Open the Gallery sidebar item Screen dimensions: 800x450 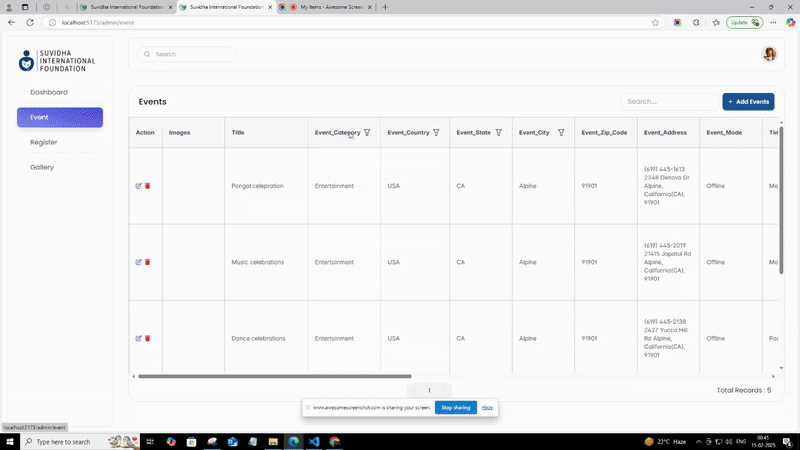(42, 167)
